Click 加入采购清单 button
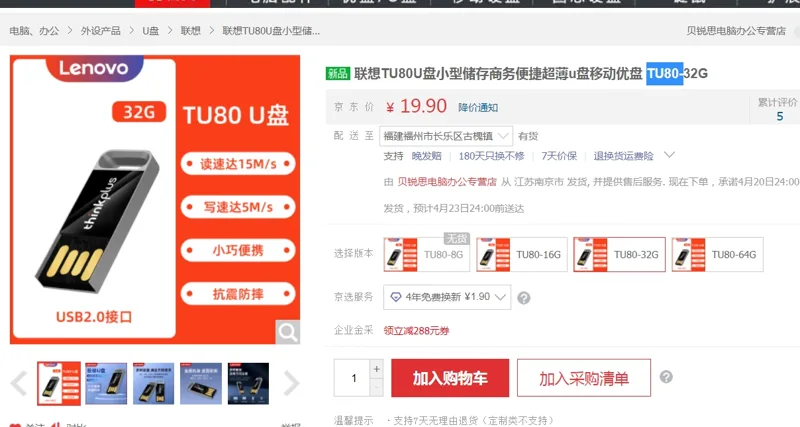The height and width of the screenshot is (427, 800). click(584, 378)
